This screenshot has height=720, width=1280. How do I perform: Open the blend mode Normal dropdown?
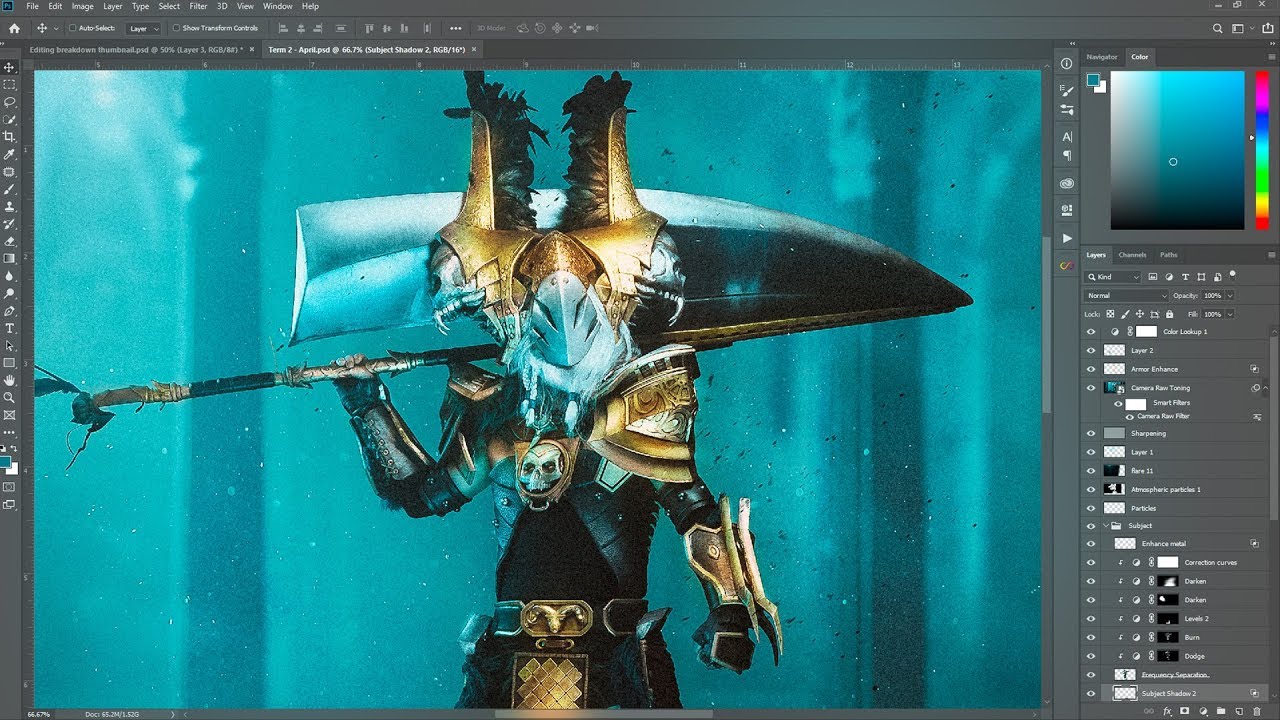1126,296
